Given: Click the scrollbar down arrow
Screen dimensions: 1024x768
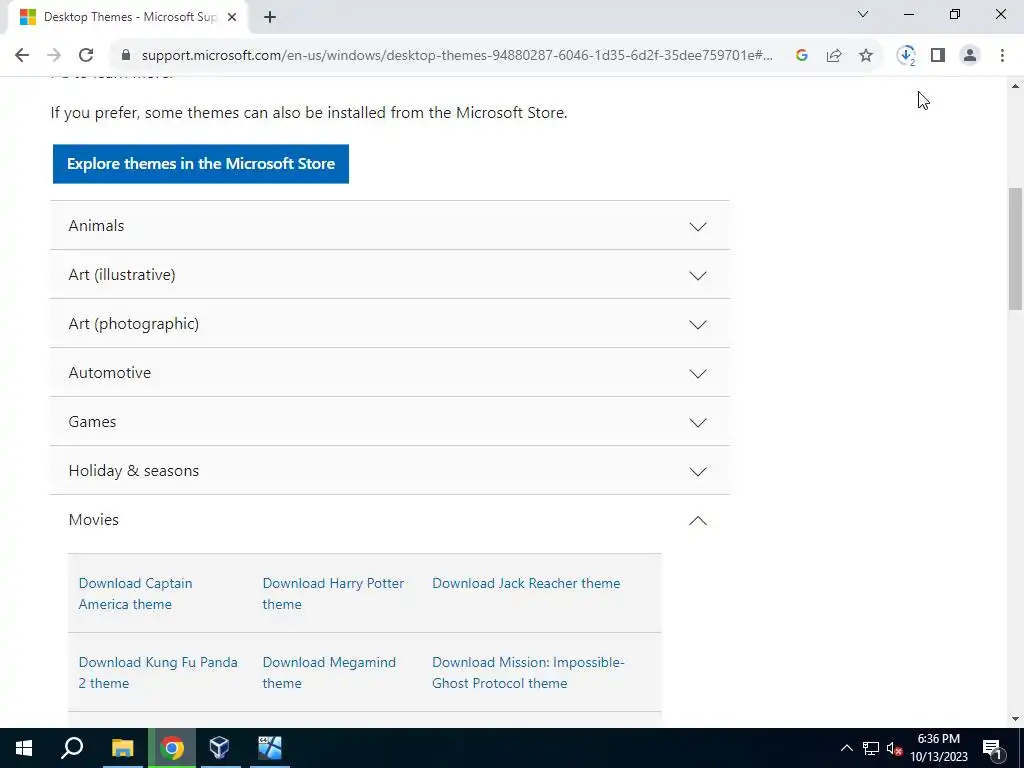Looking at the screenshot, I should 1015,719.
